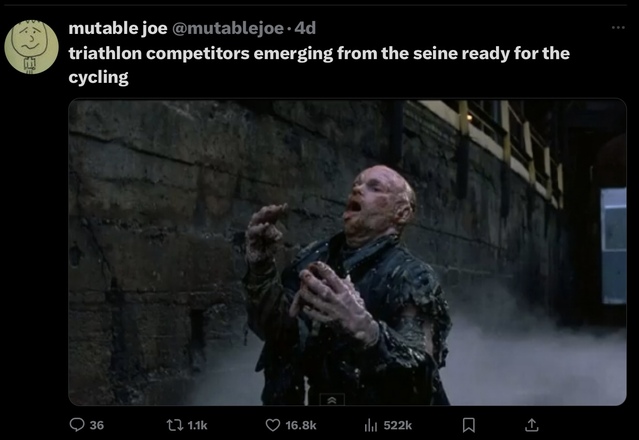Open the attached movie still image

pos(347,252)
